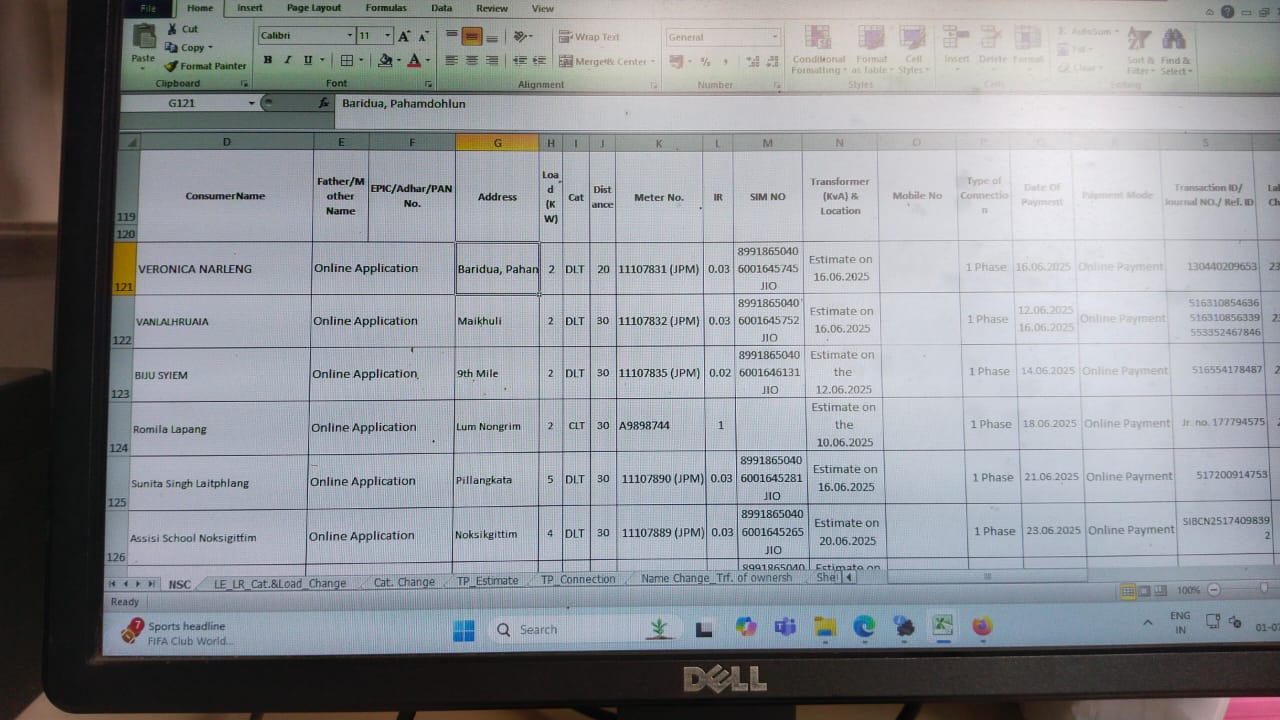
Task: Click the Orientation text angle icon
Action: tap(521, 36)
